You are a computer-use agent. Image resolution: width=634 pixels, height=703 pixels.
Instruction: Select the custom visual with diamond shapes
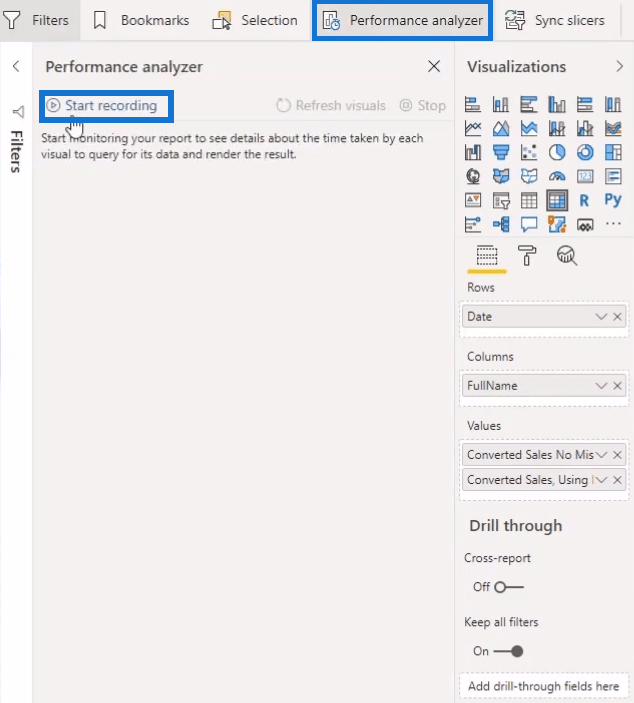pyautogui.click(x=585, y=225)
